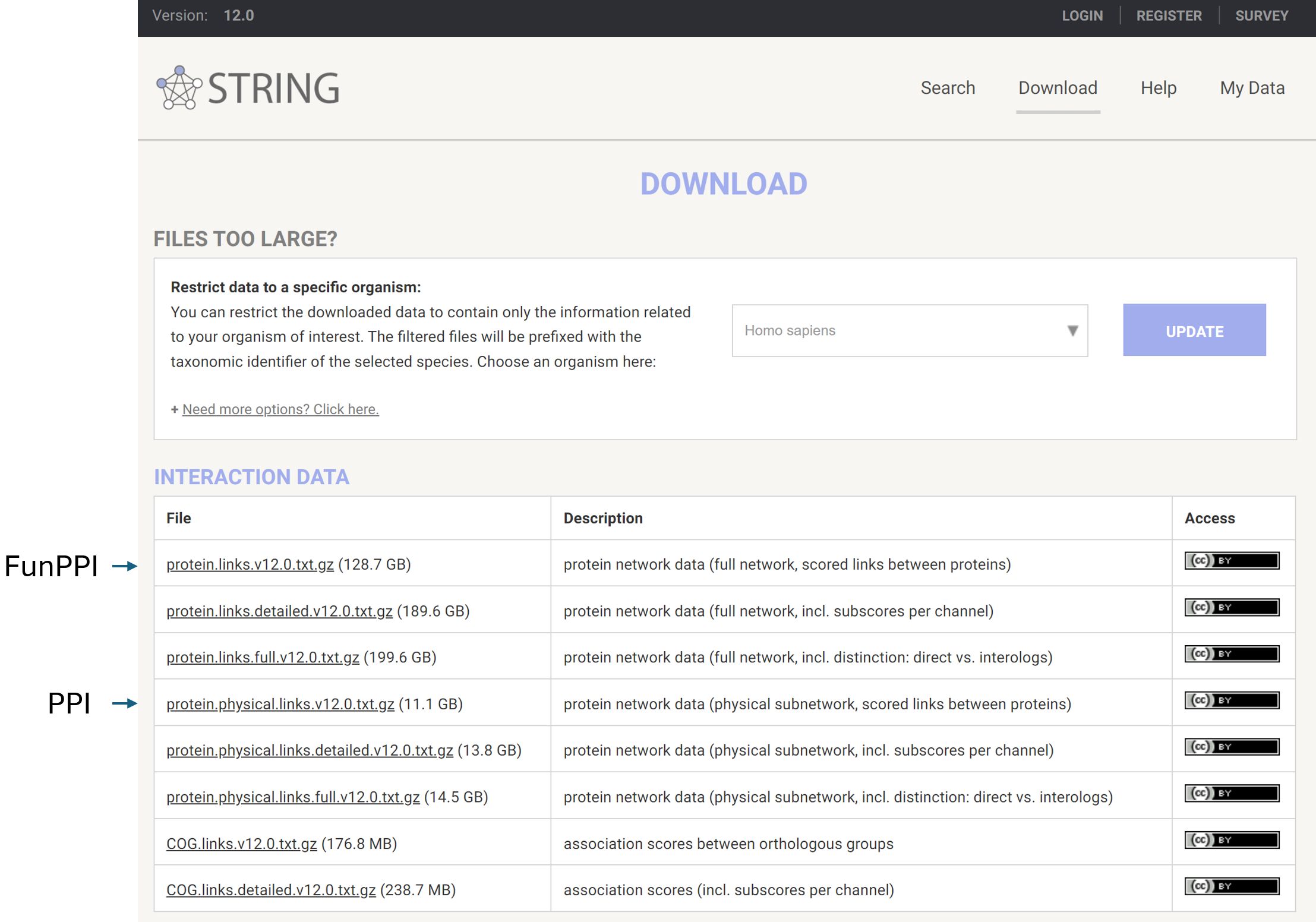The height and width of the screenshot is (922, 1316).
Task: Download protein.physical.links.v12.0.txt.gz file
Action: [280, 704]
